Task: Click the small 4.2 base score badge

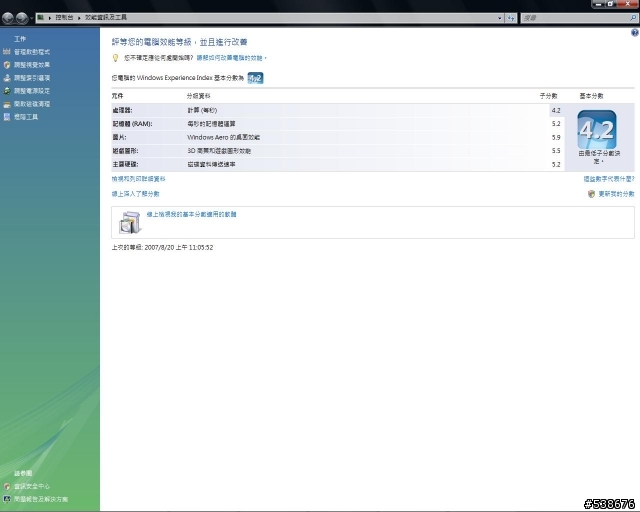Action: pyautogui.click(x=256, y=78)
